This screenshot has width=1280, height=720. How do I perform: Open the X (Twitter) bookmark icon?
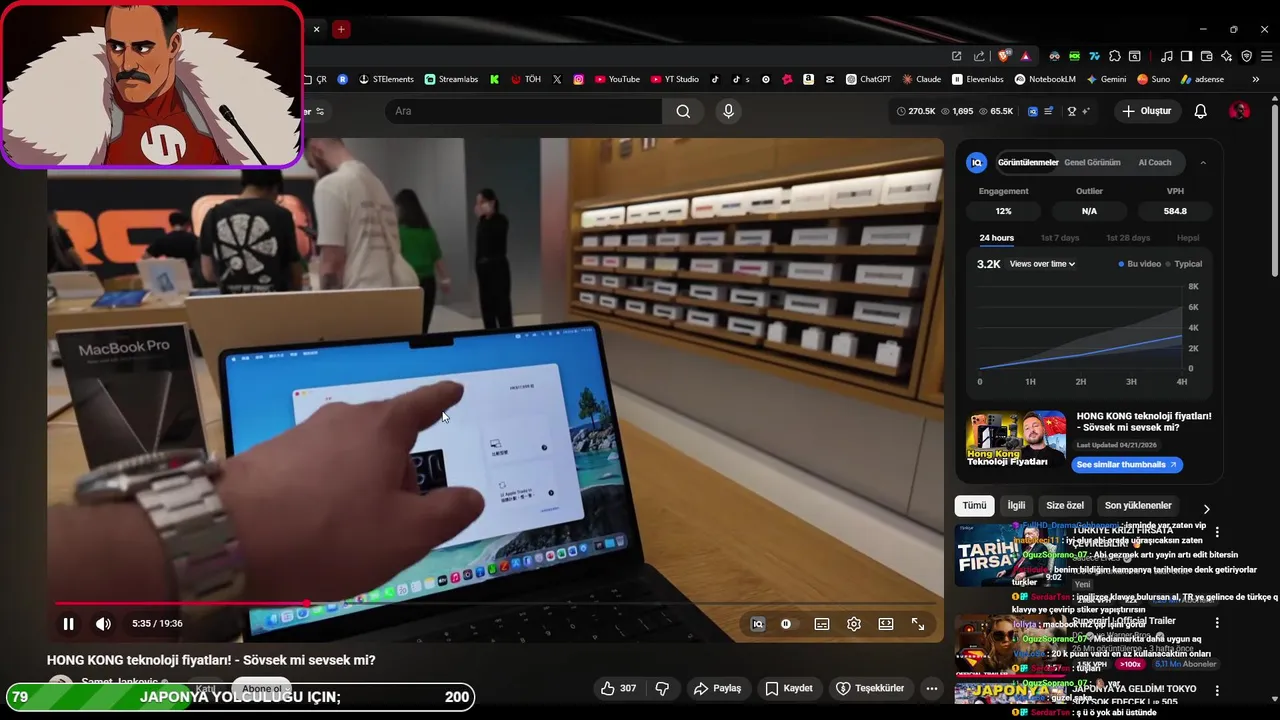pos(557,79)
